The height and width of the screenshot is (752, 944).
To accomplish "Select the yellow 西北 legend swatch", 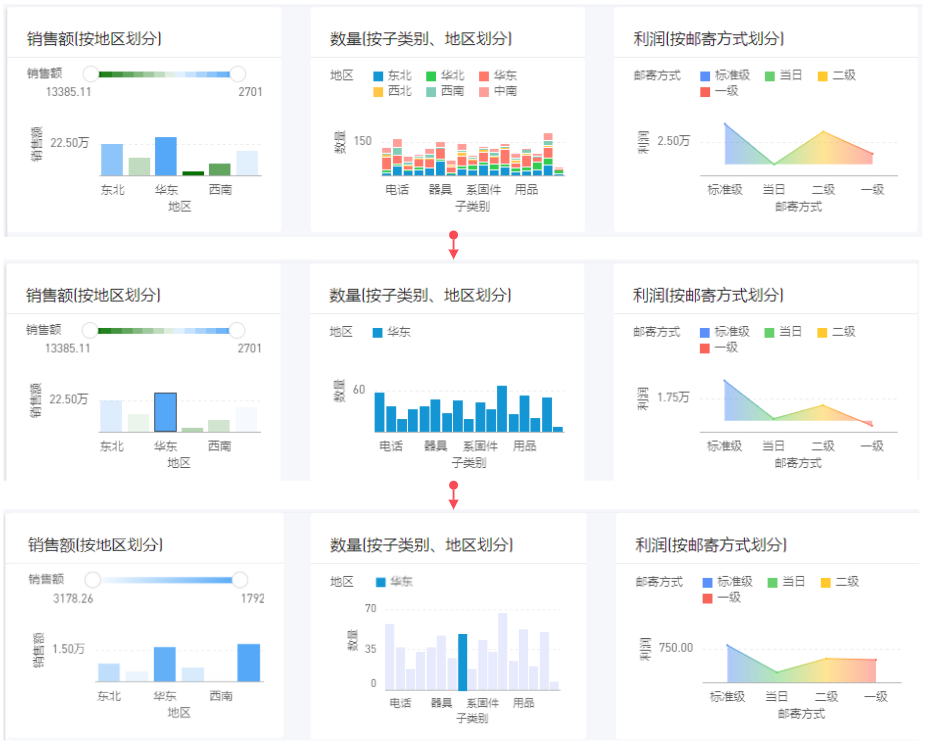I will [x=378, y=92].
